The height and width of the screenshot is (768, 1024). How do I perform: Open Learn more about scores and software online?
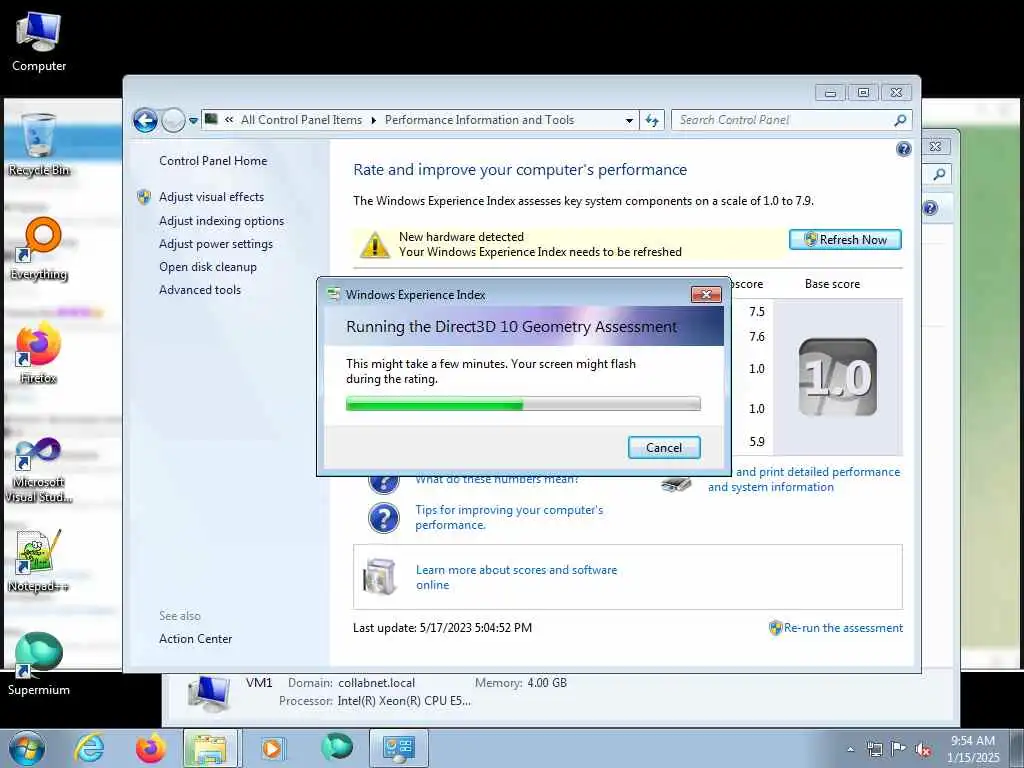point(516,577)
